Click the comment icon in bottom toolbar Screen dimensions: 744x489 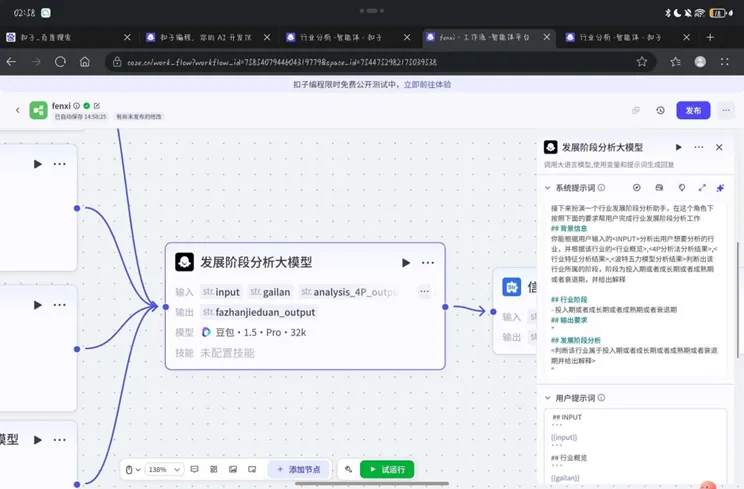coord(194,469)
